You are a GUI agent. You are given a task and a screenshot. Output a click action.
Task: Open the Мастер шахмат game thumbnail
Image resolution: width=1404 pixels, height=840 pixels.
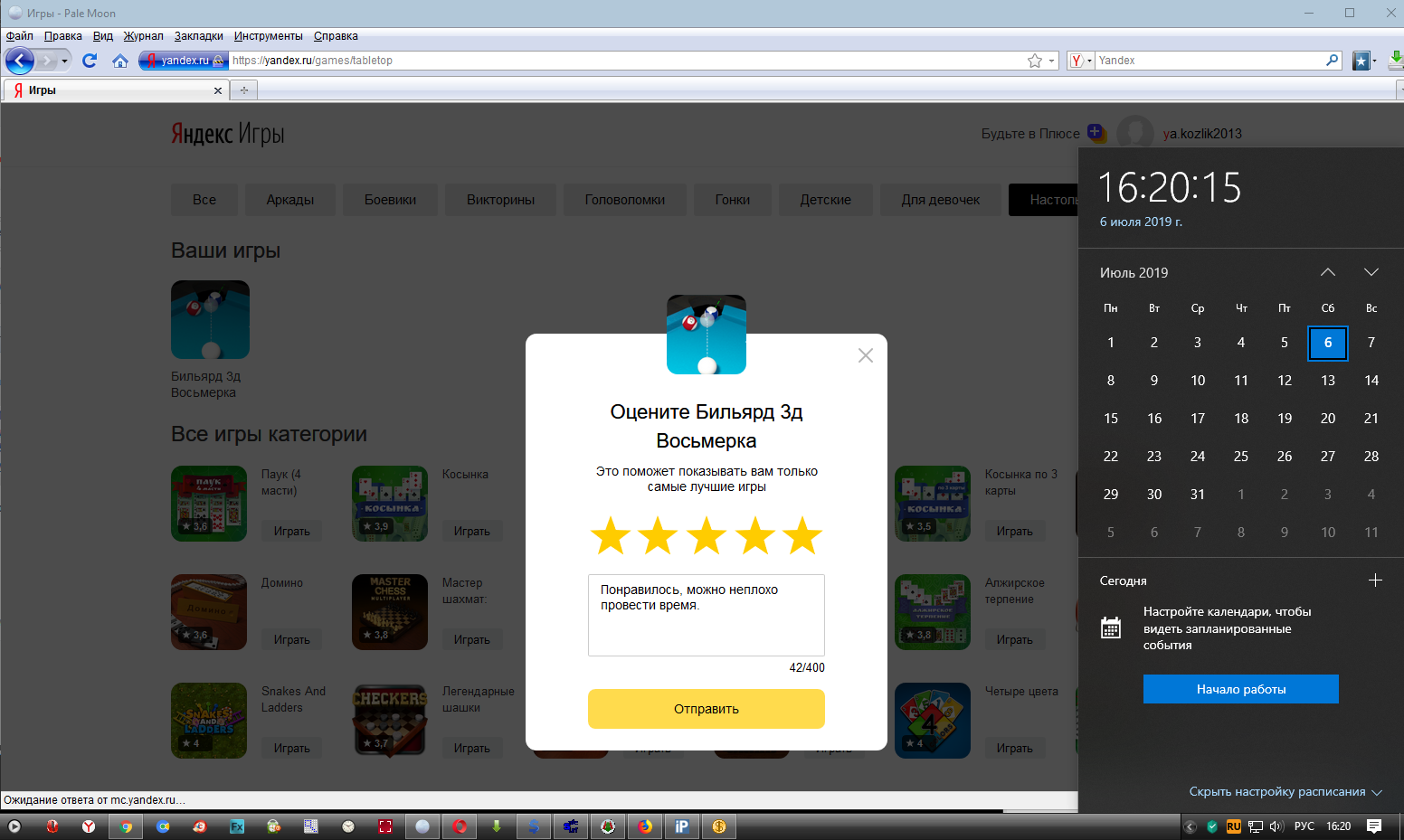(390, 612)
